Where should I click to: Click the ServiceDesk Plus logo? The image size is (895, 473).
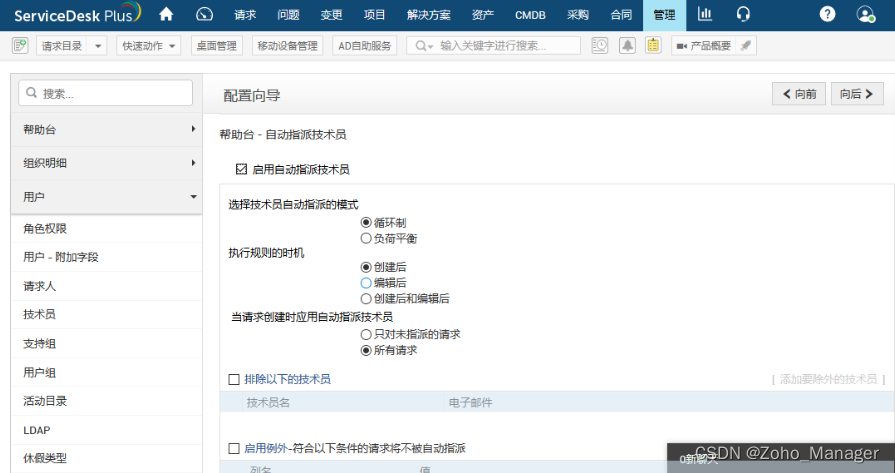[77, 14]
